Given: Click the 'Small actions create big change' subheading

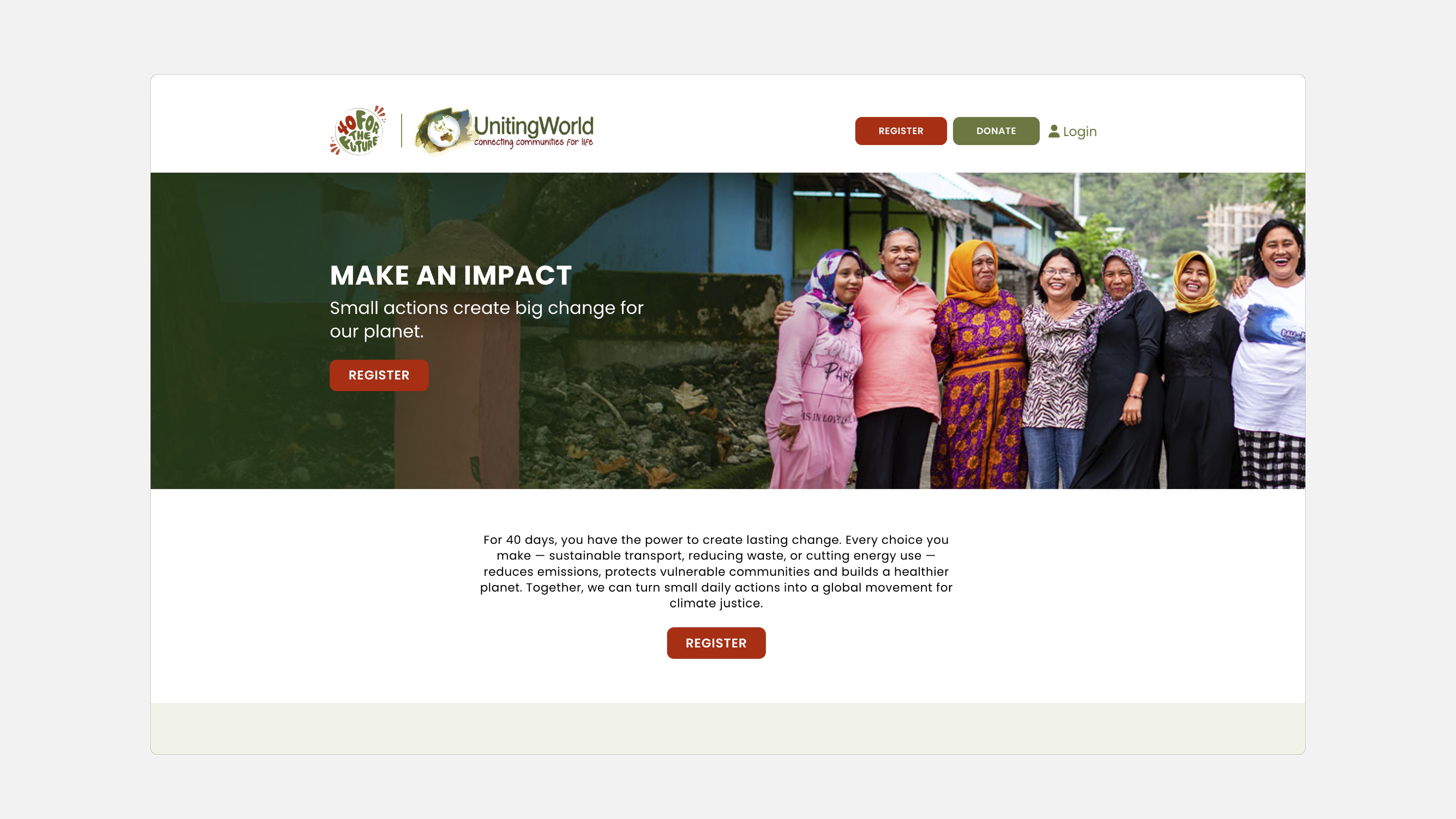Looking at the screenshot, I should tap(487, 319).
